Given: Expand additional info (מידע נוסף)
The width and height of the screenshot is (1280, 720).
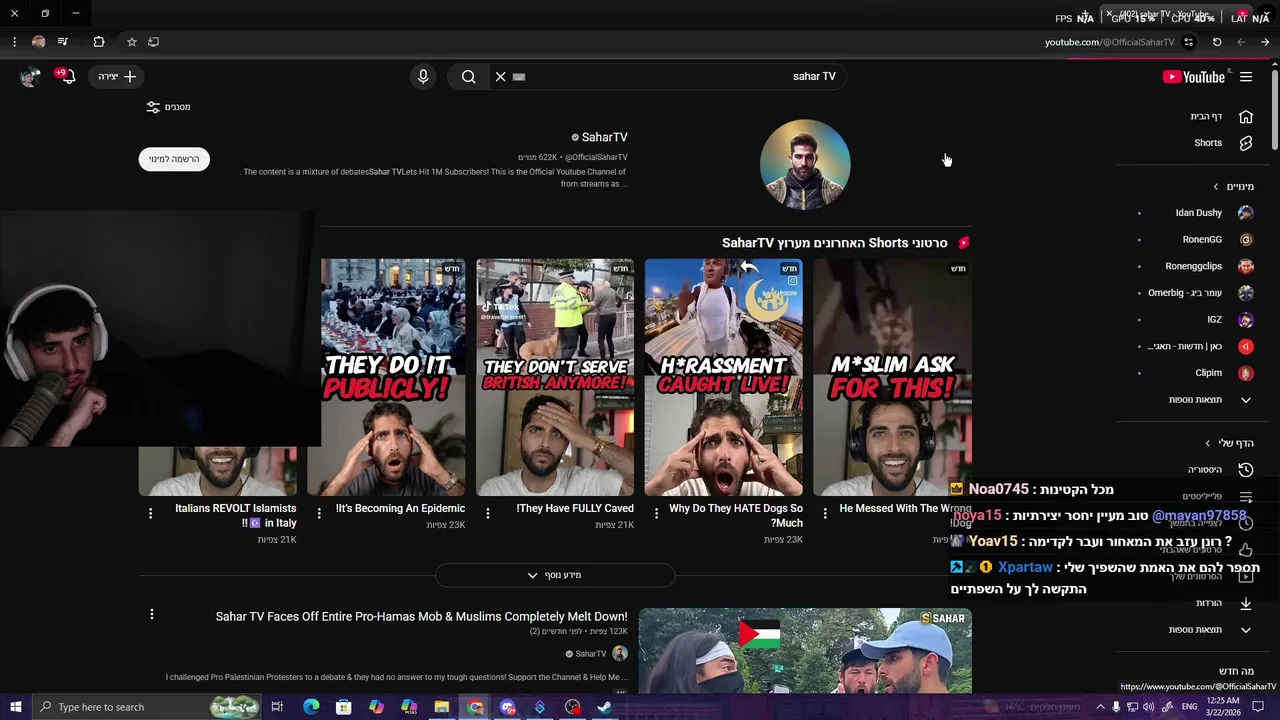Looking at the screenshot, I should pos(555,575).
